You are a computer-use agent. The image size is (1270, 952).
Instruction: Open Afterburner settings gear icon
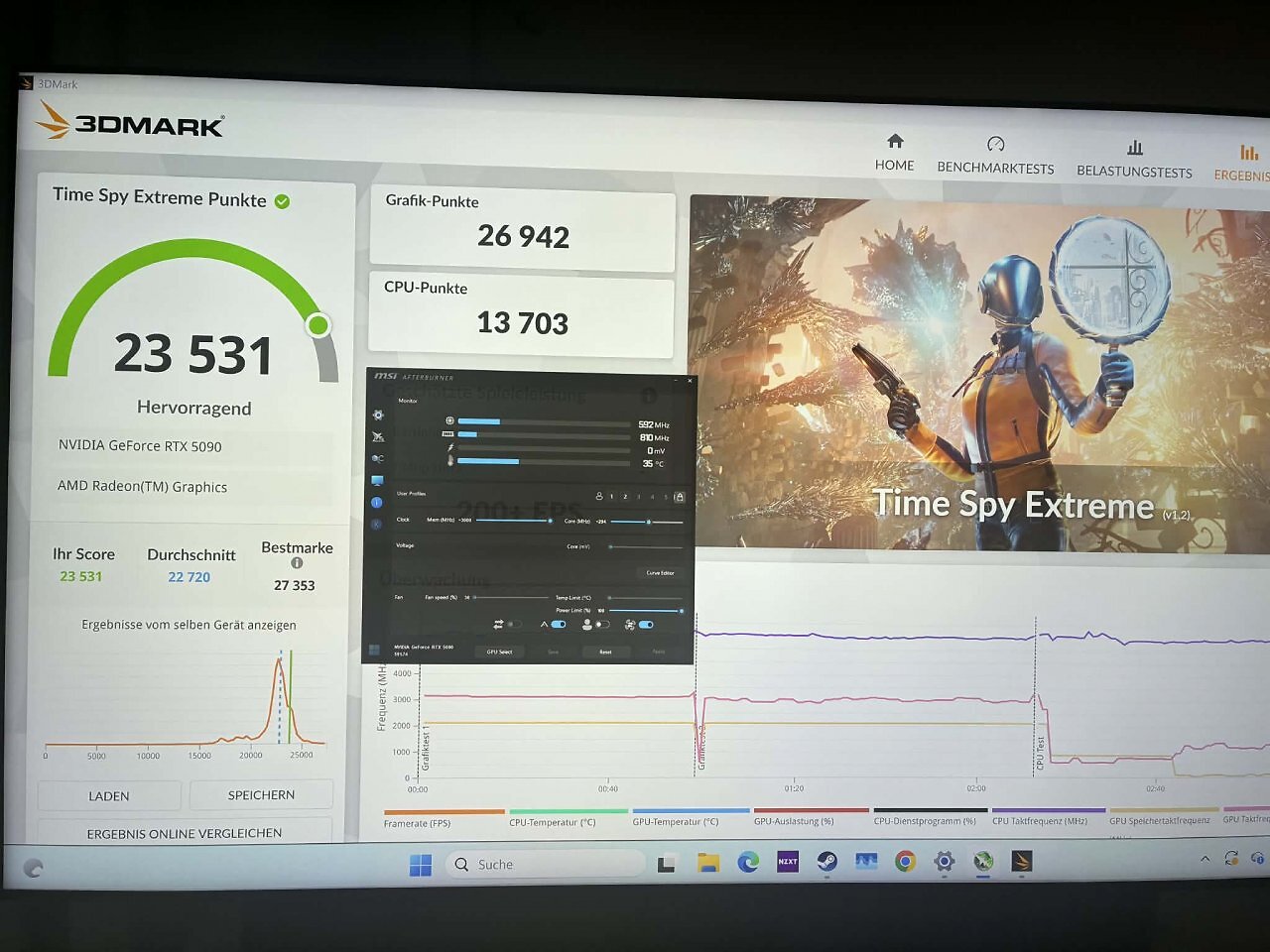378,416
